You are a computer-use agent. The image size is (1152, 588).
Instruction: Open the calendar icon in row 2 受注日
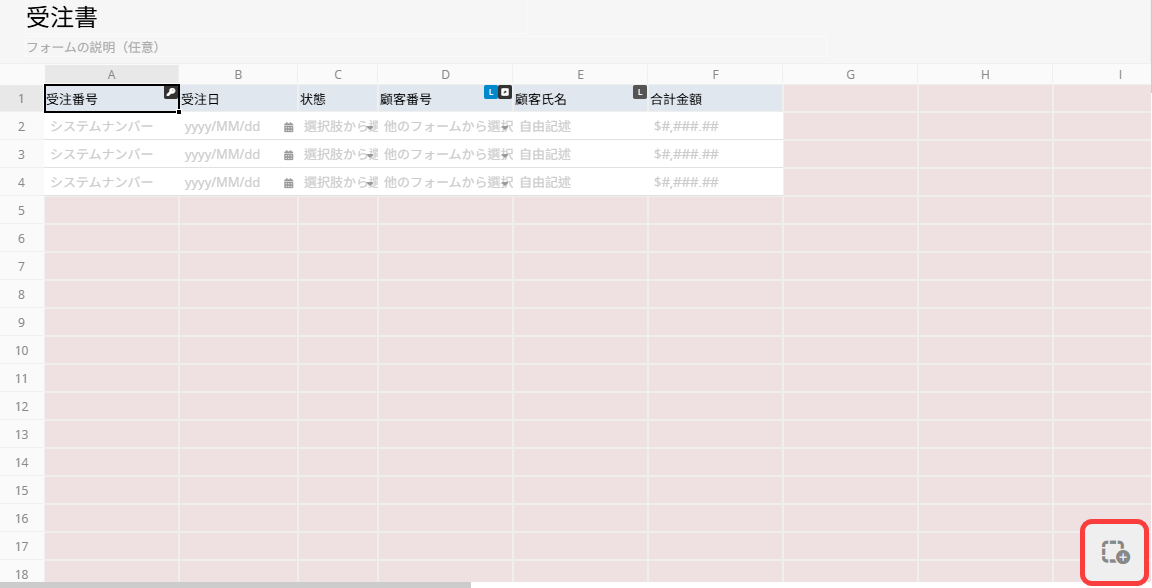[x=288, y=127]
